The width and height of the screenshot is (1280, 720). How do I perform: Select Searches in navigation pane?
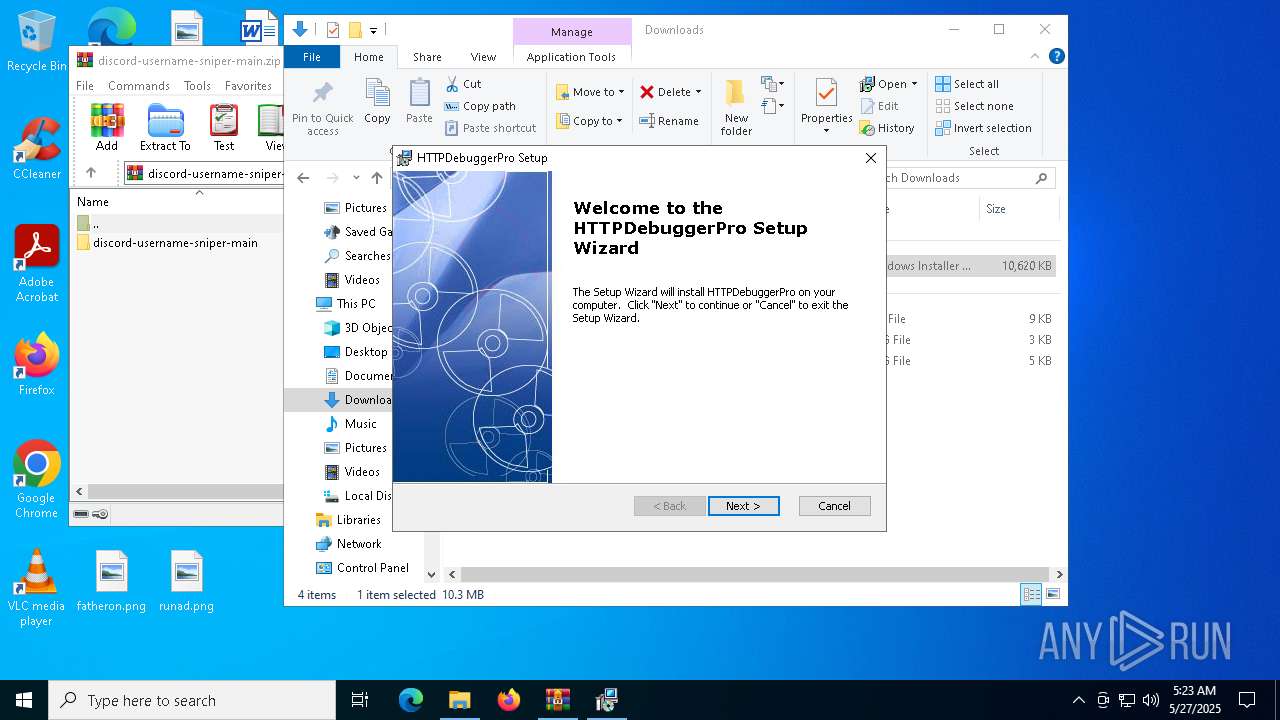[358, 256]
